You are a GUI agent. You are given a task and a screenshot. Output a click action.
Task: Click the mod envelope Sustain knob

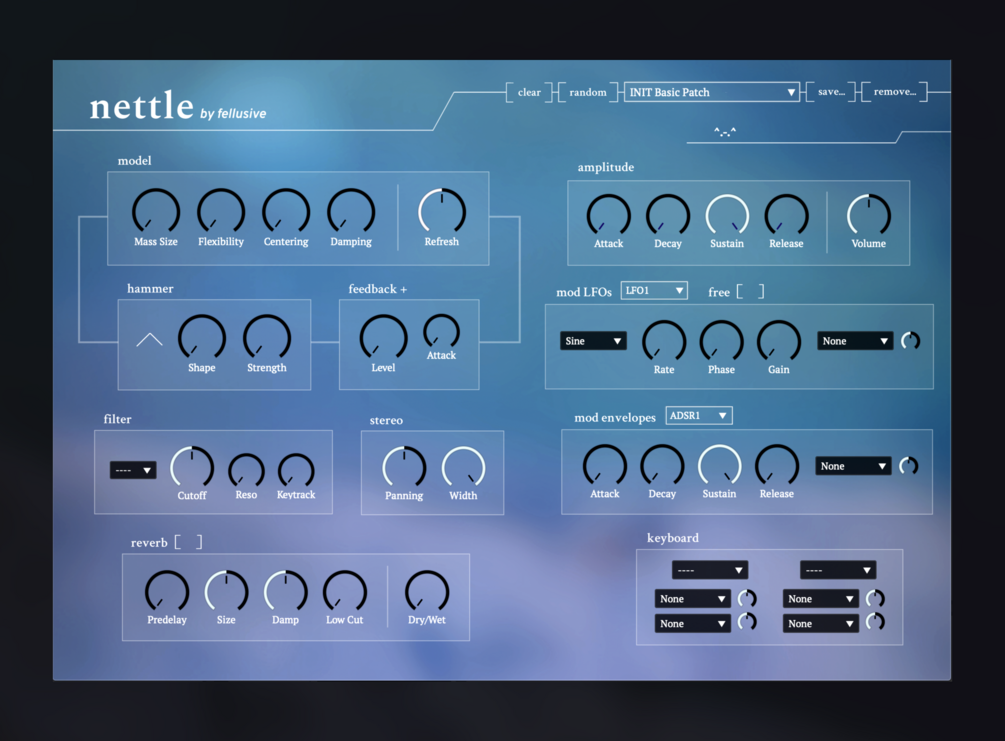pos(720,466)
